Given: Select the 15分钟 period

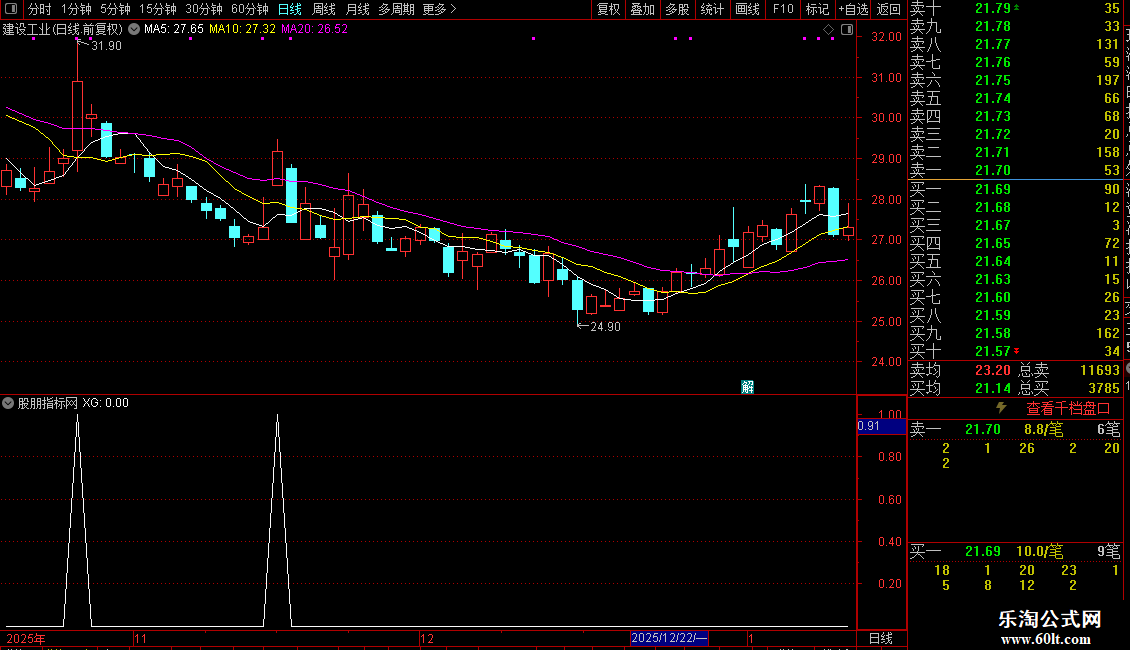Looking at the screenshot, I should coord(158,9).
